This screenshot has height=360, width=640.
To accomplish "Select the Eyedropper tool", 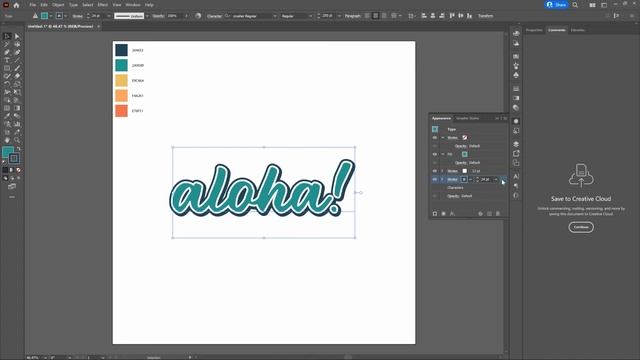I will tap(7, 116).
